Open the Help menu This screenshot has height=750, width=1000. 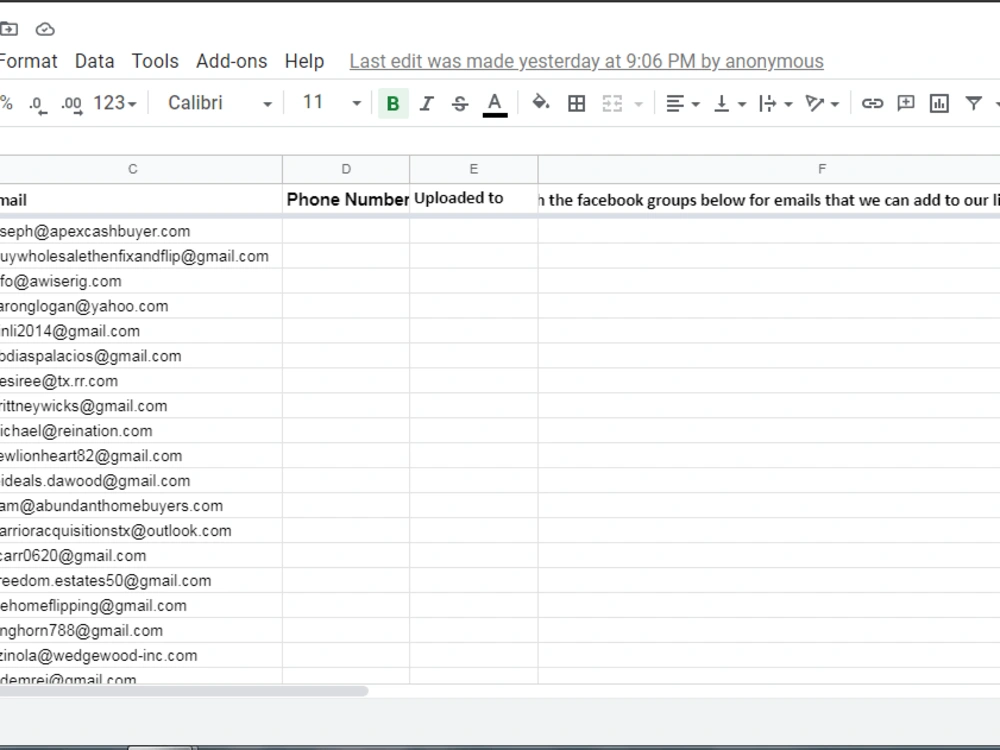(304, 61)
